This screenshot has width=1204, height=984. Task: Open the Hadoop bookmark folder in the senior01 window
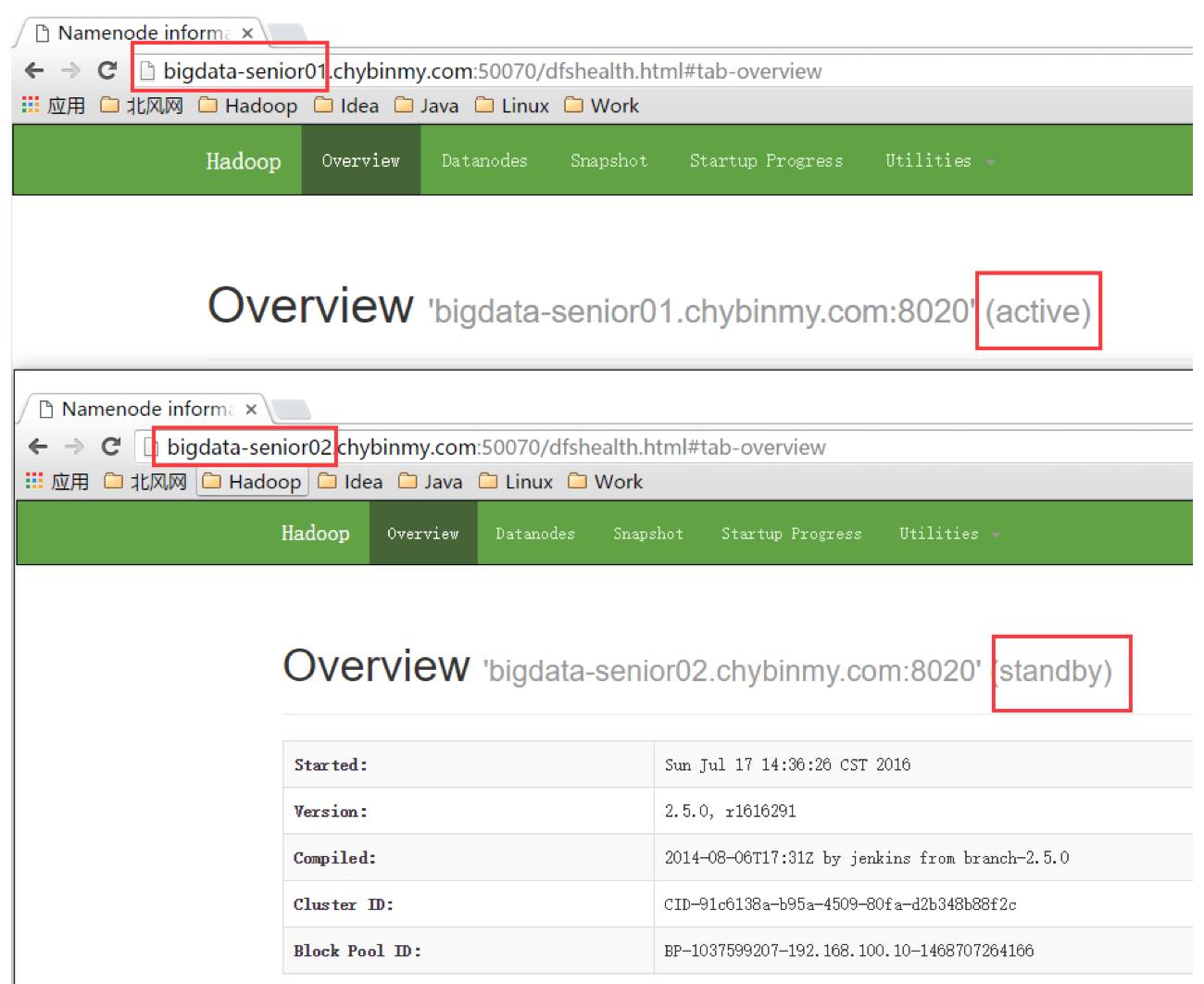248,106
